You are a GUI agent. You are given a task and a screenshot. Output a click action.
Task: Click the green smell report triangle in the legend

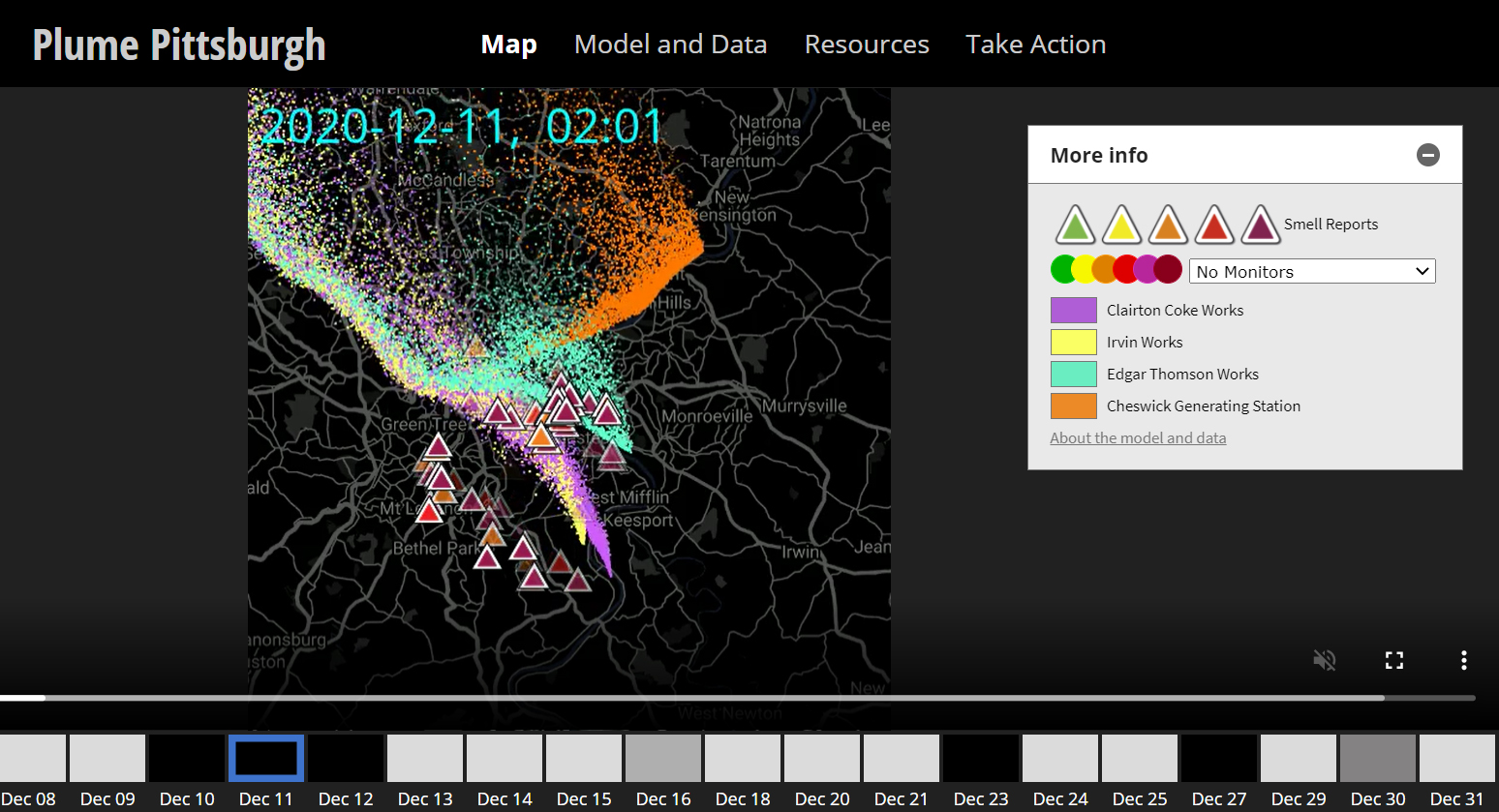[x=1074, y=226]
